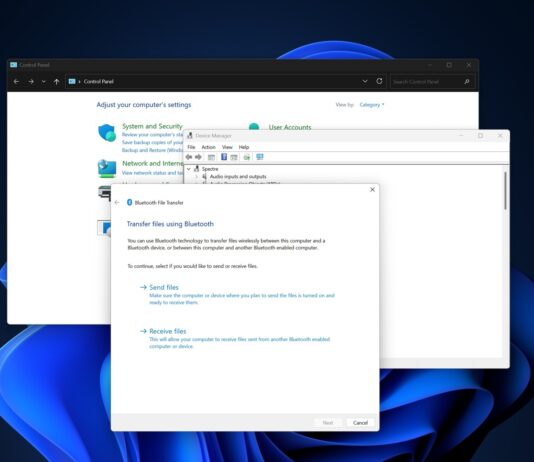
Task: Refresh the Control Panel view
Action: (x=379, y=81)
